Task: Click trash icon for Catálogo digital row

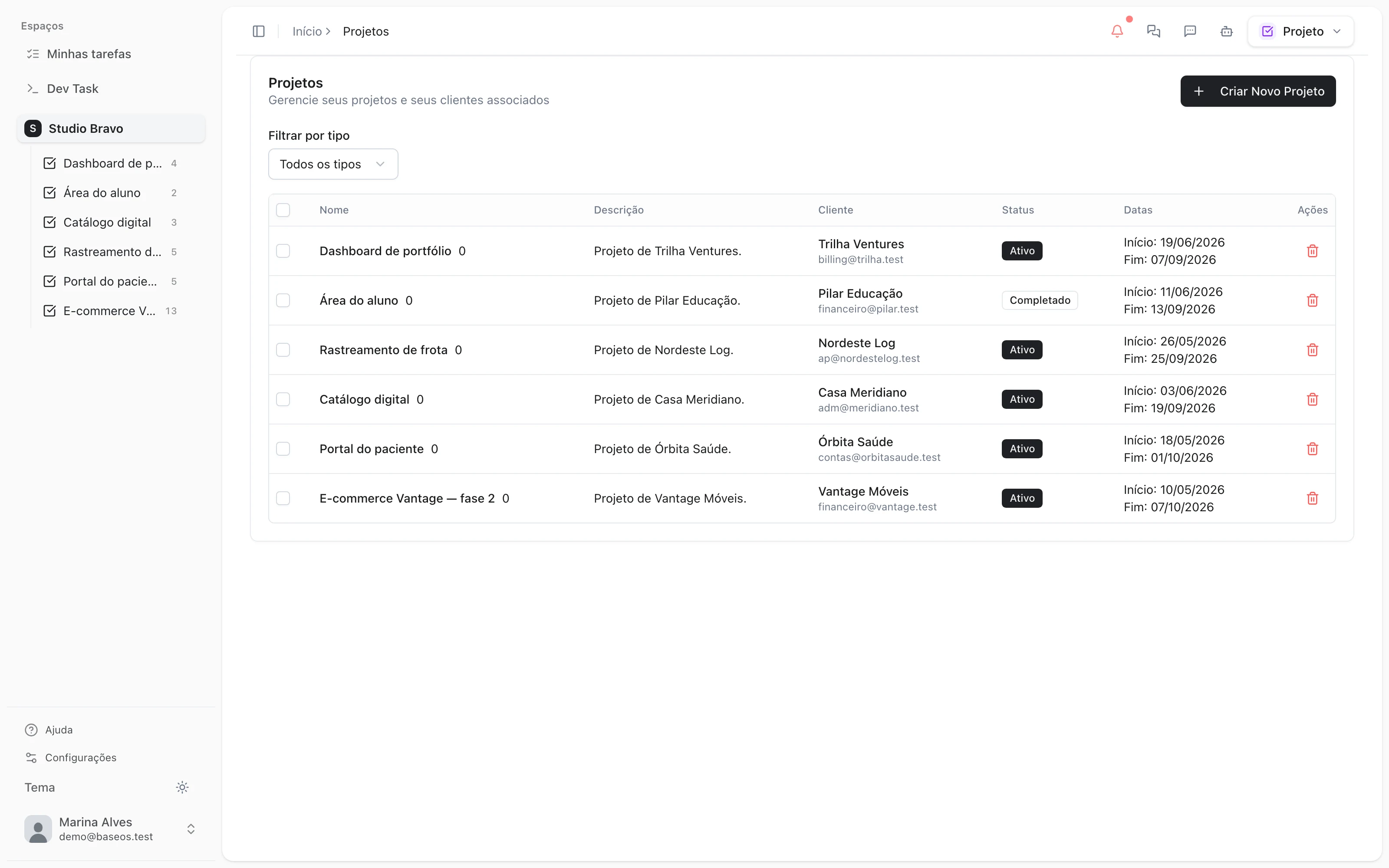Action: pyautogui.click(x=1312, y=399)
